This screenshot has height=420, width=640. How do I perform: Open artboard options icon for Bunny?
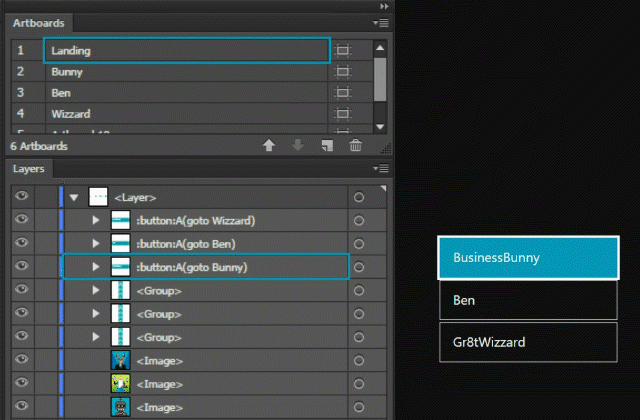point(344,71)
